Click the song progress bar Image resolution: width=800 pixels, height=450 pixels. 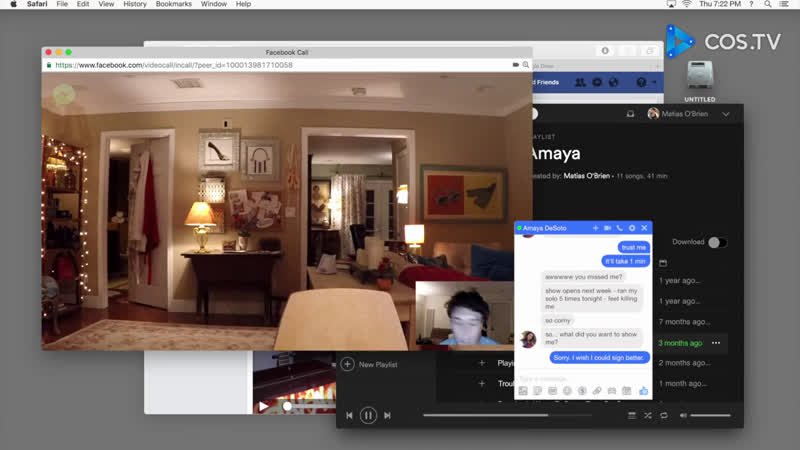[x=507, y=415]
